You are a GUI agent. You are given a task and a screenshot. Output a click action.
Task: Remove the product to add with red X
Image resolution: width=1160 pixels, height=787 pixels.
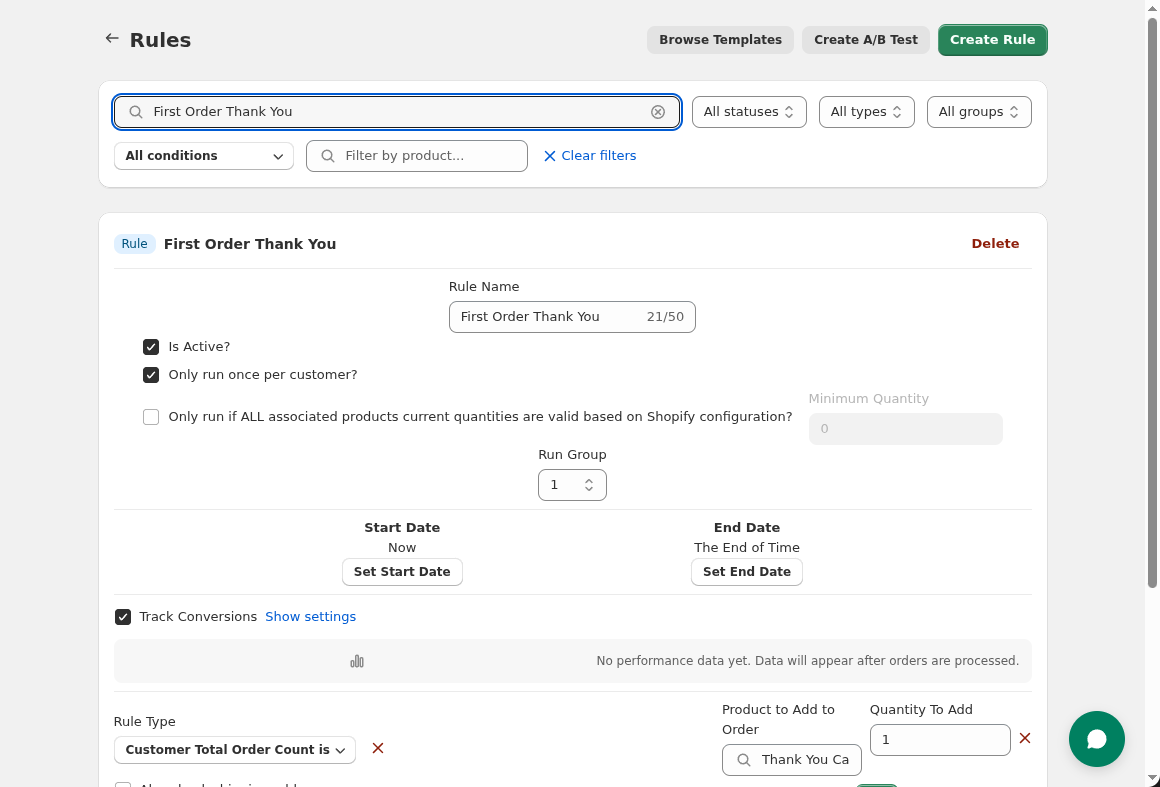click(x=1025, y=738)
